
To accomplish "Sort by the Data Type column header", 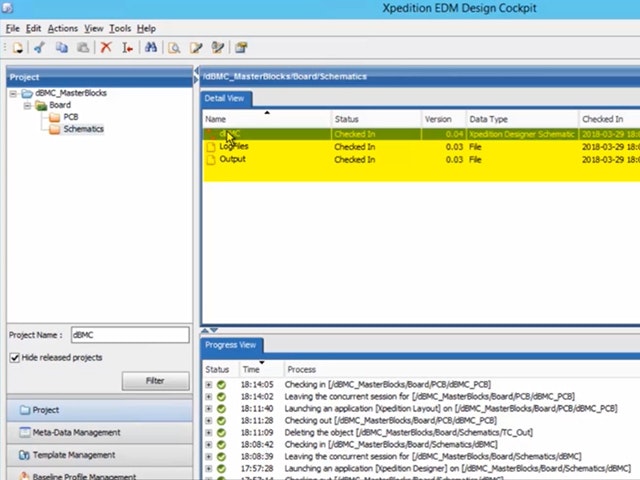I will click(x=522, y=119).
